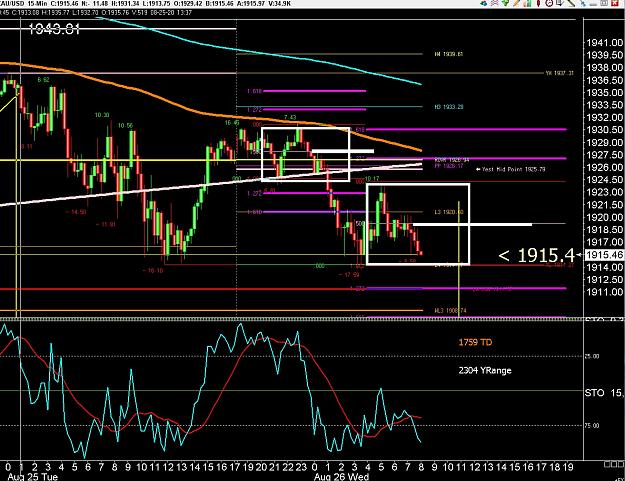The width and height of the screenshot is (625, 481).
Task: Click the crossed-lines crosshair toolbar icon
Action: pos(495,3)
